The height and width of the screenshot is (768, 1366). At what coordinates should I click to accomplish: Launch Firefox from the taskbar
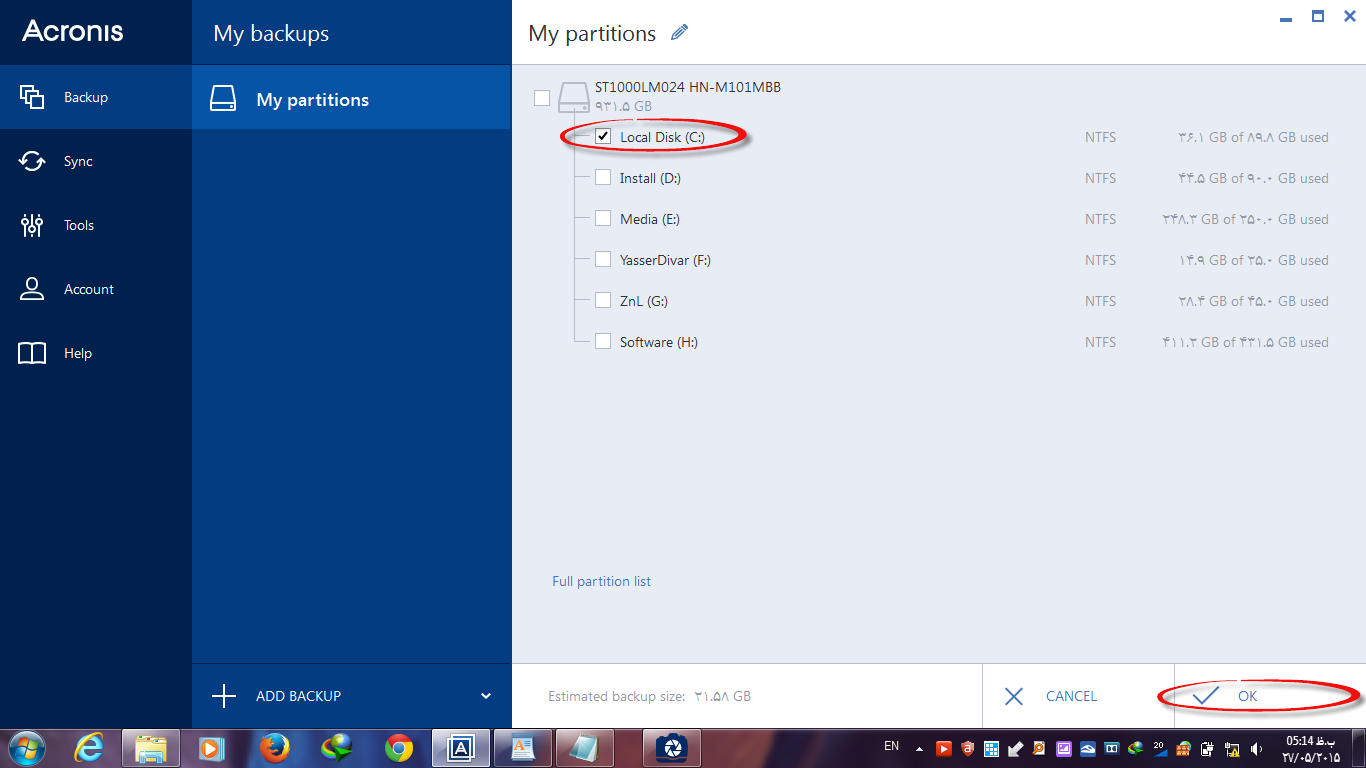click(x=274, y=748)
